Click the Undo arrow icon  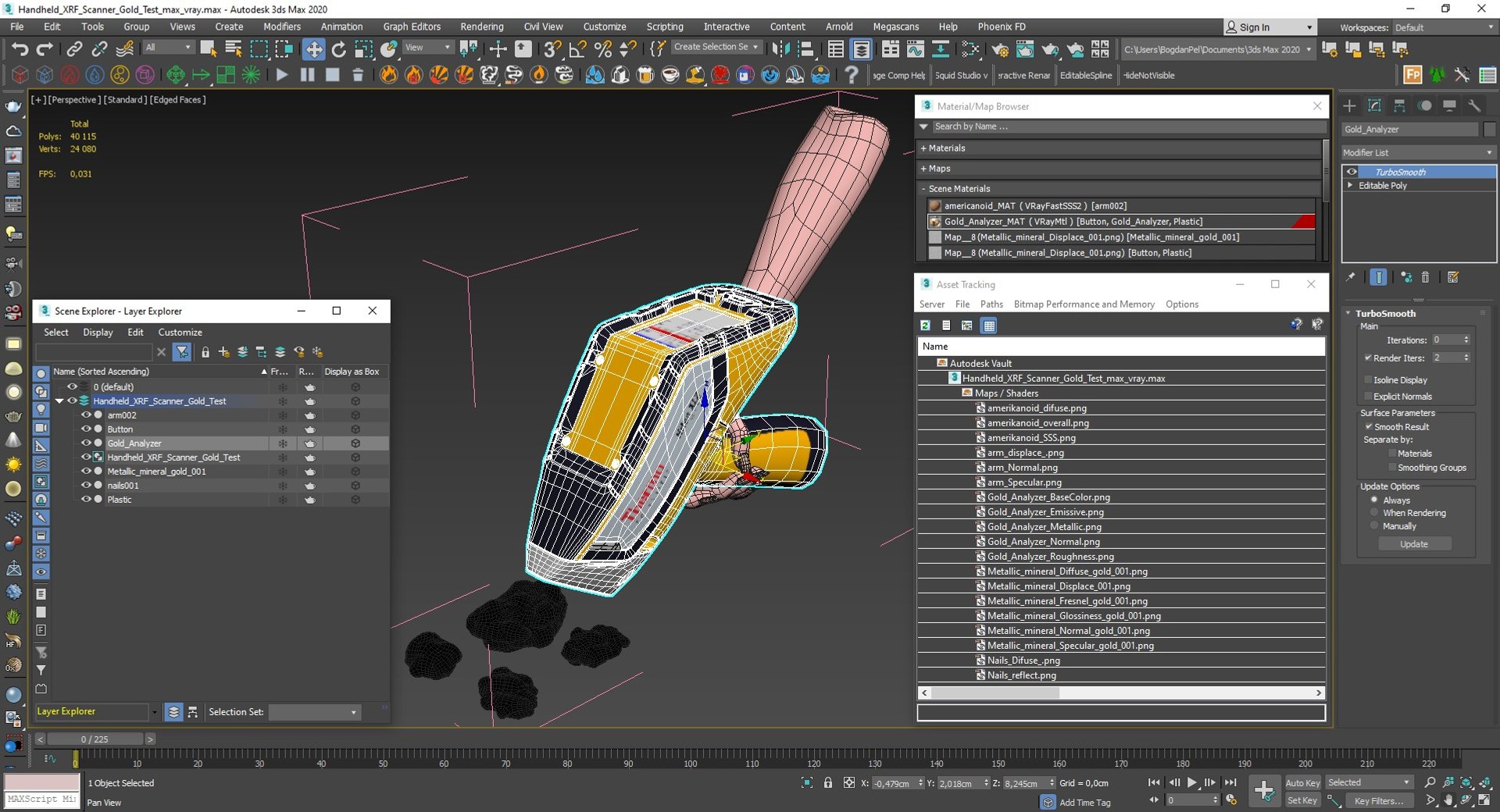coord(20,49)
